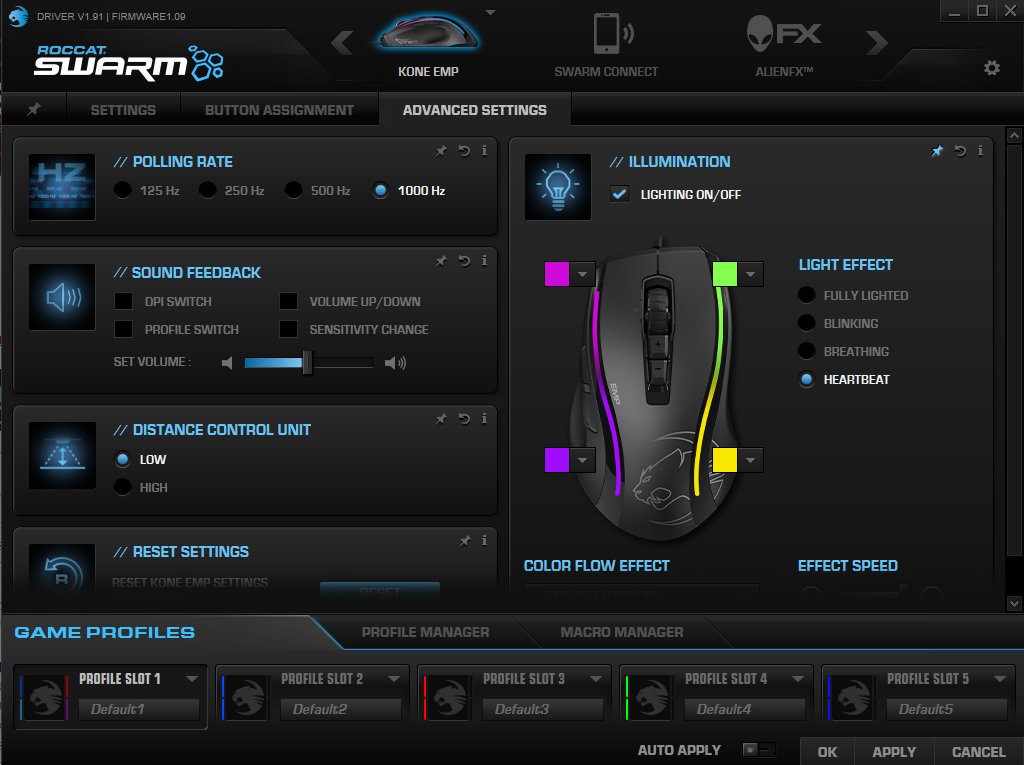1024x765 pixels.
Task: Select the AlienFX device icon
Action: coord(783,36)
